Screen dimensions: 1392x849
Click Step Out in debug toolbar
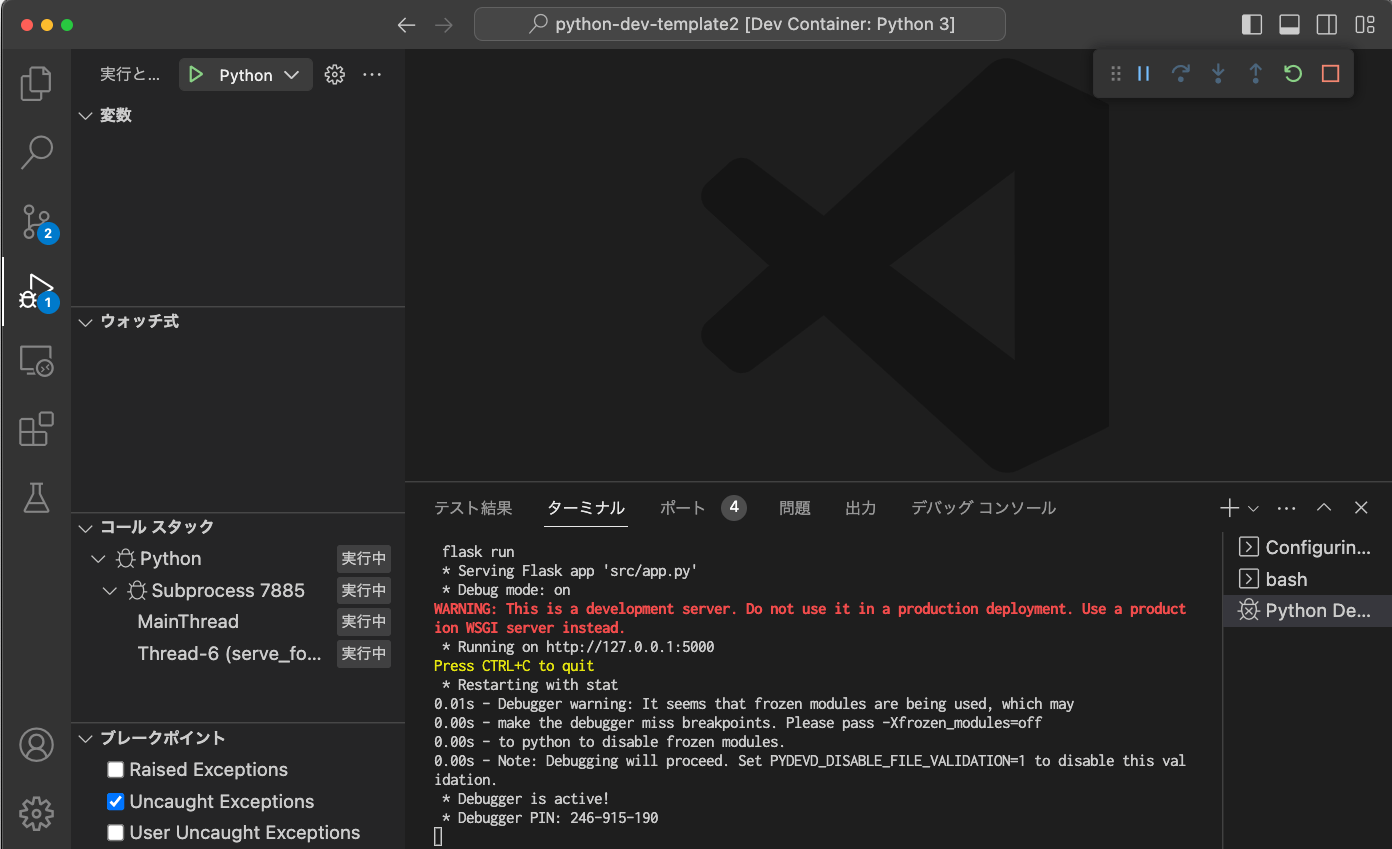1255,74
